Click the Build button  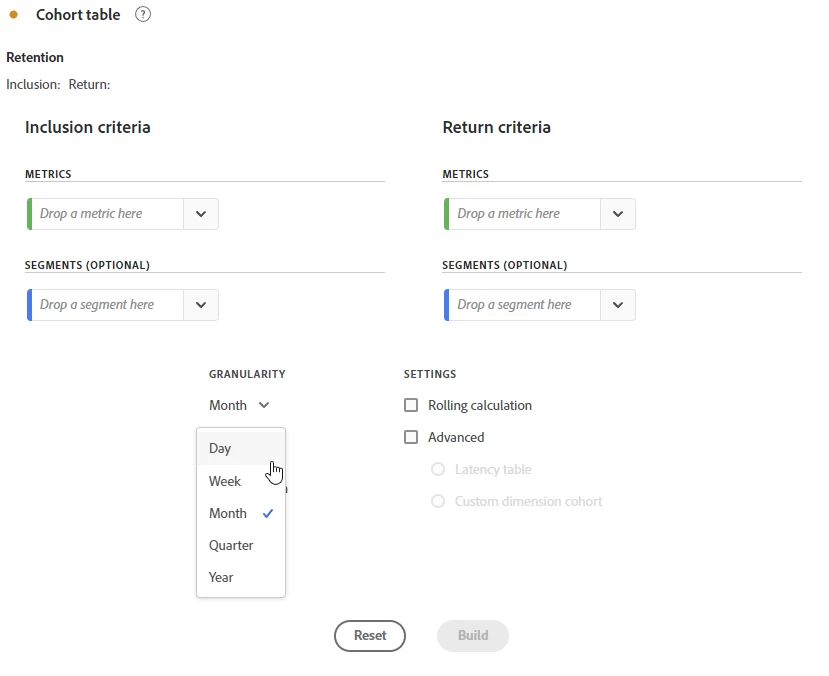coord(473,635)
